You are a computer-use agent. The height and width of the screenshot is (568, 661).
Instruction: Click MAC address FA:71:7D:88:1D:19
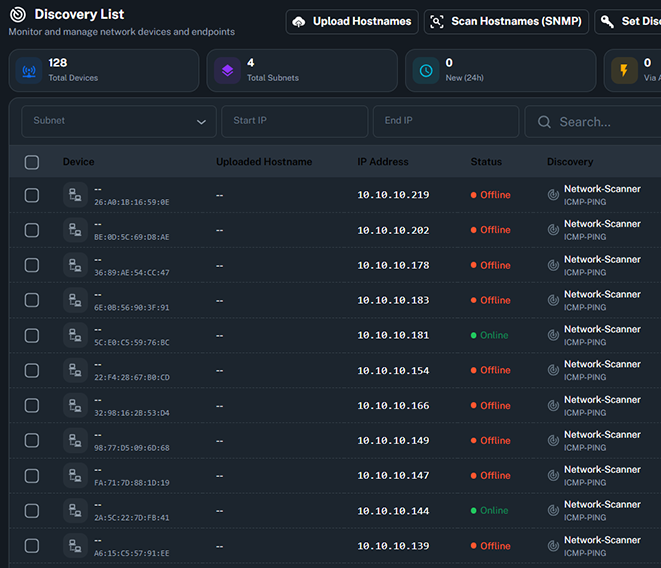(132, 483)
